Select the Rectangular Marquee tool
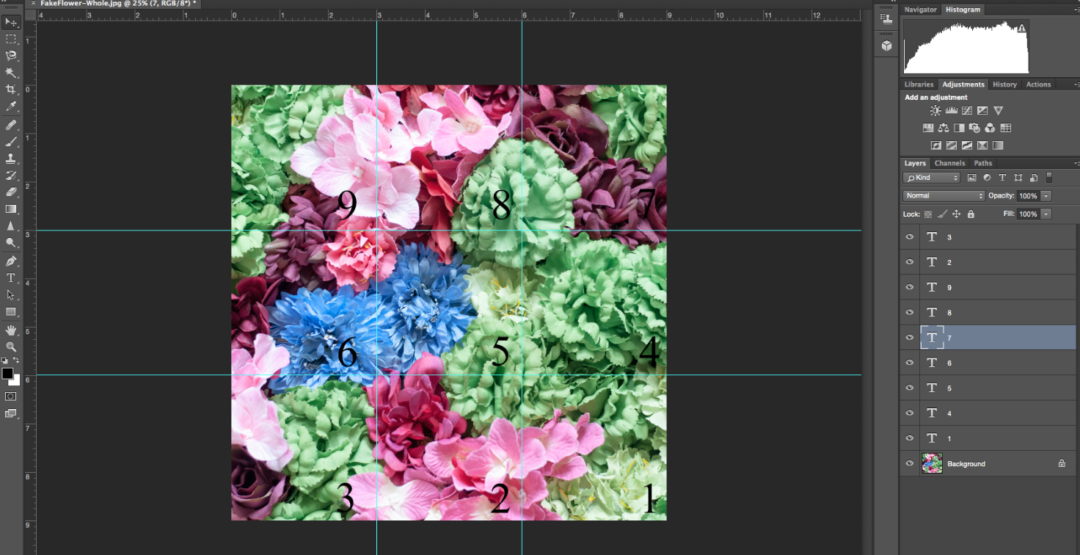 point(11,39)
